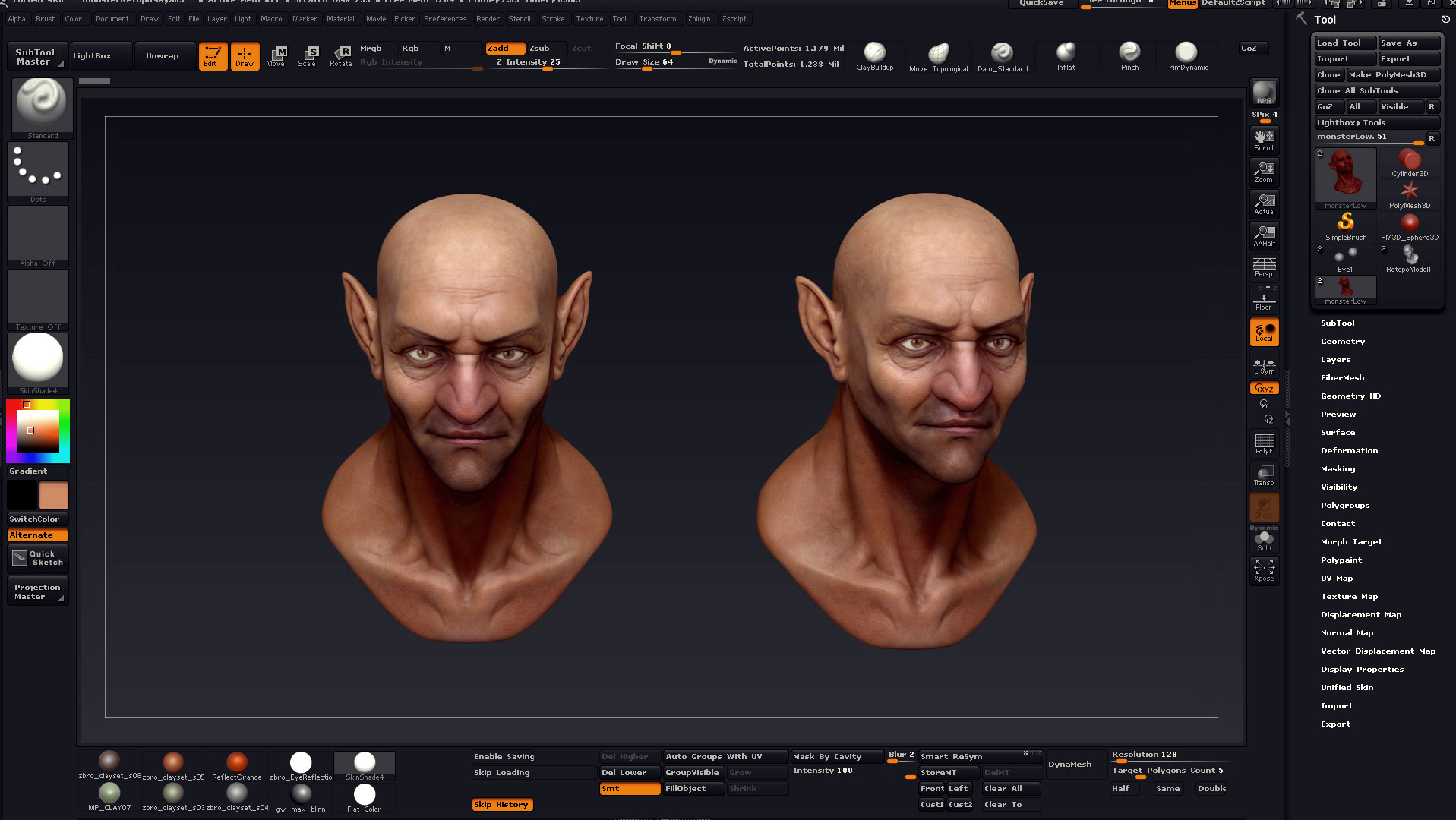Toggle Draw mode
This screenshot has height=820, width=1456.
(245, 56)
